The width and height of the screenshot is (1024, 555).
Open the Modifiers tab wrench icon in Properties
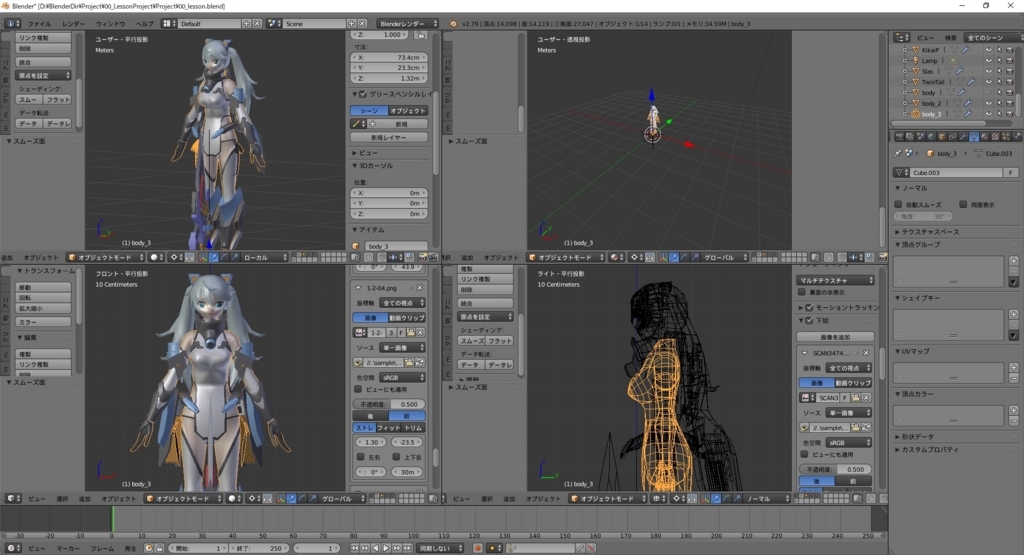coord(963,136)
